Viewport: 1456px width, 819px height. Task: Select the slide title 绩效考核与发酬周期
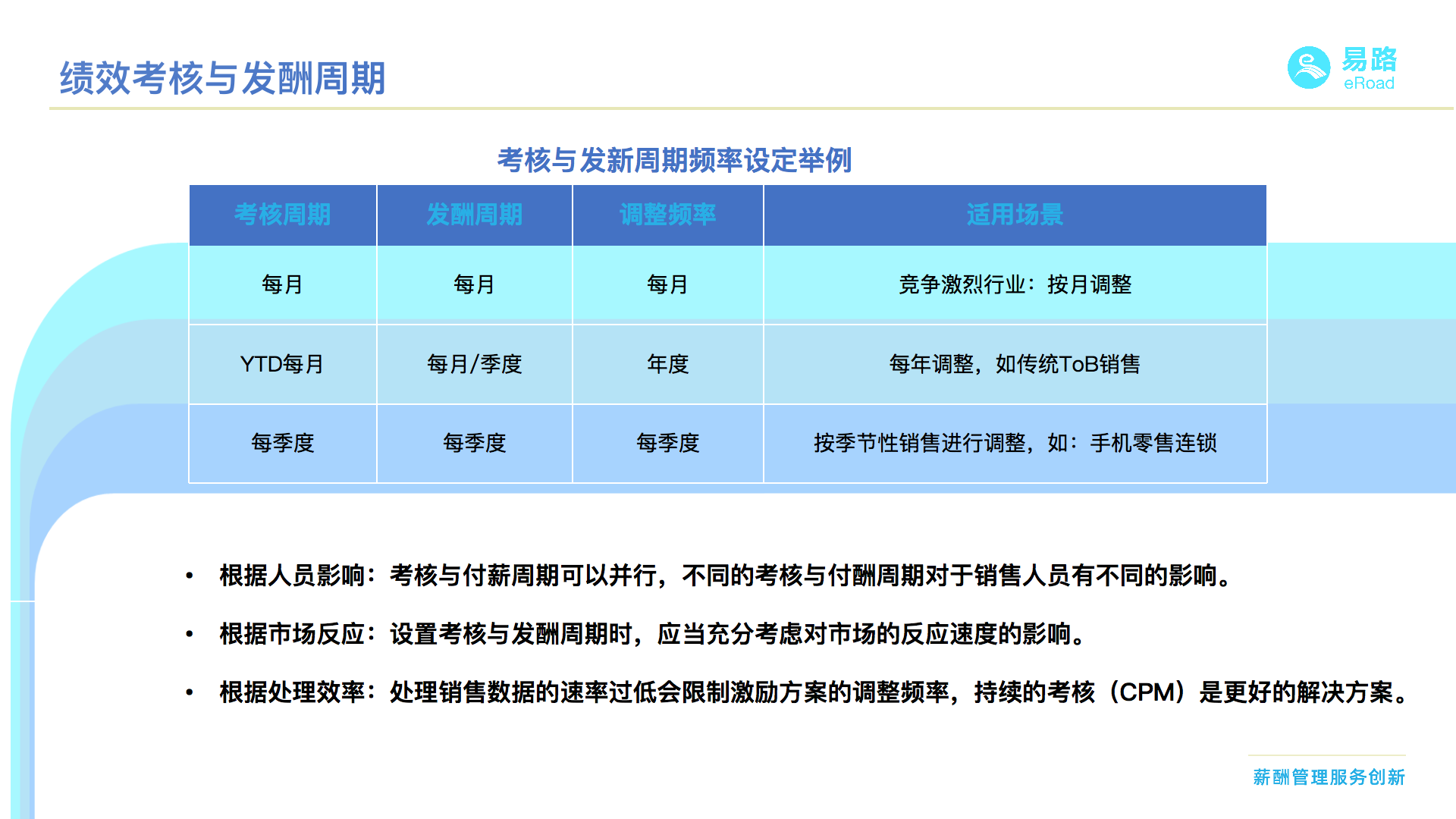222,78
